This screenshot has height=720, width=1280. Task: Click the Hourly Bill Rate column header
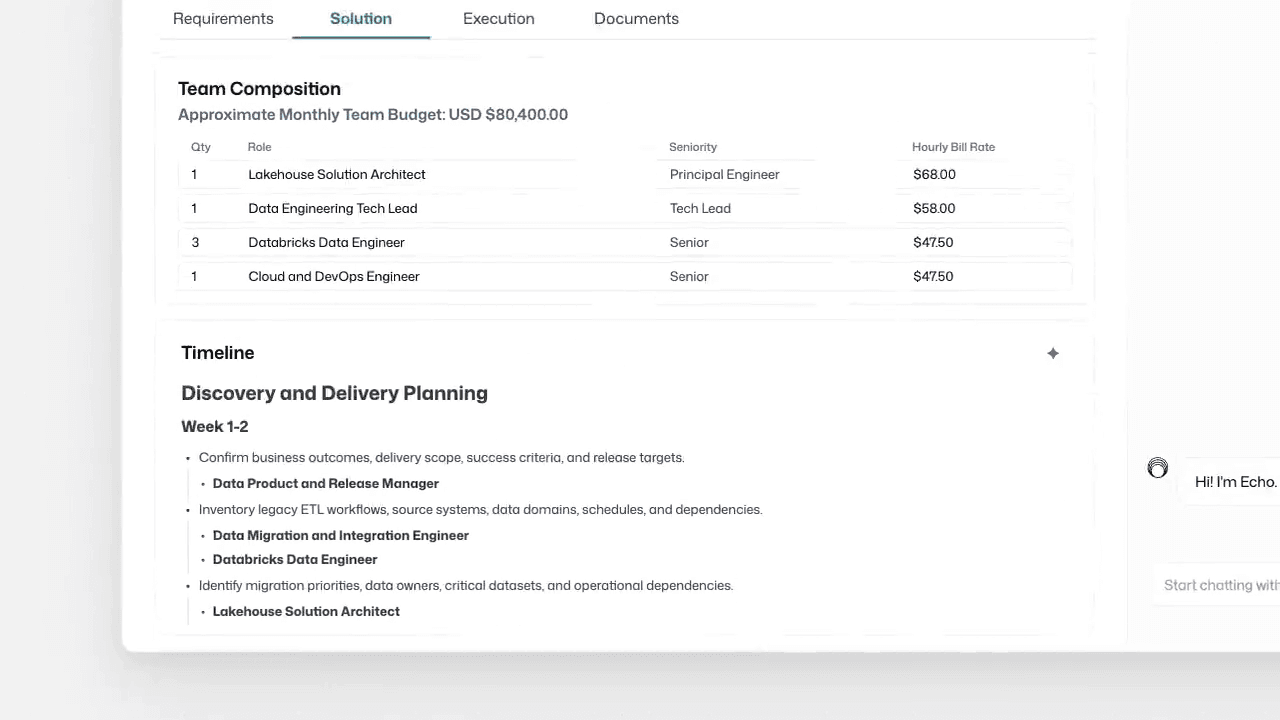pos(953,147)
